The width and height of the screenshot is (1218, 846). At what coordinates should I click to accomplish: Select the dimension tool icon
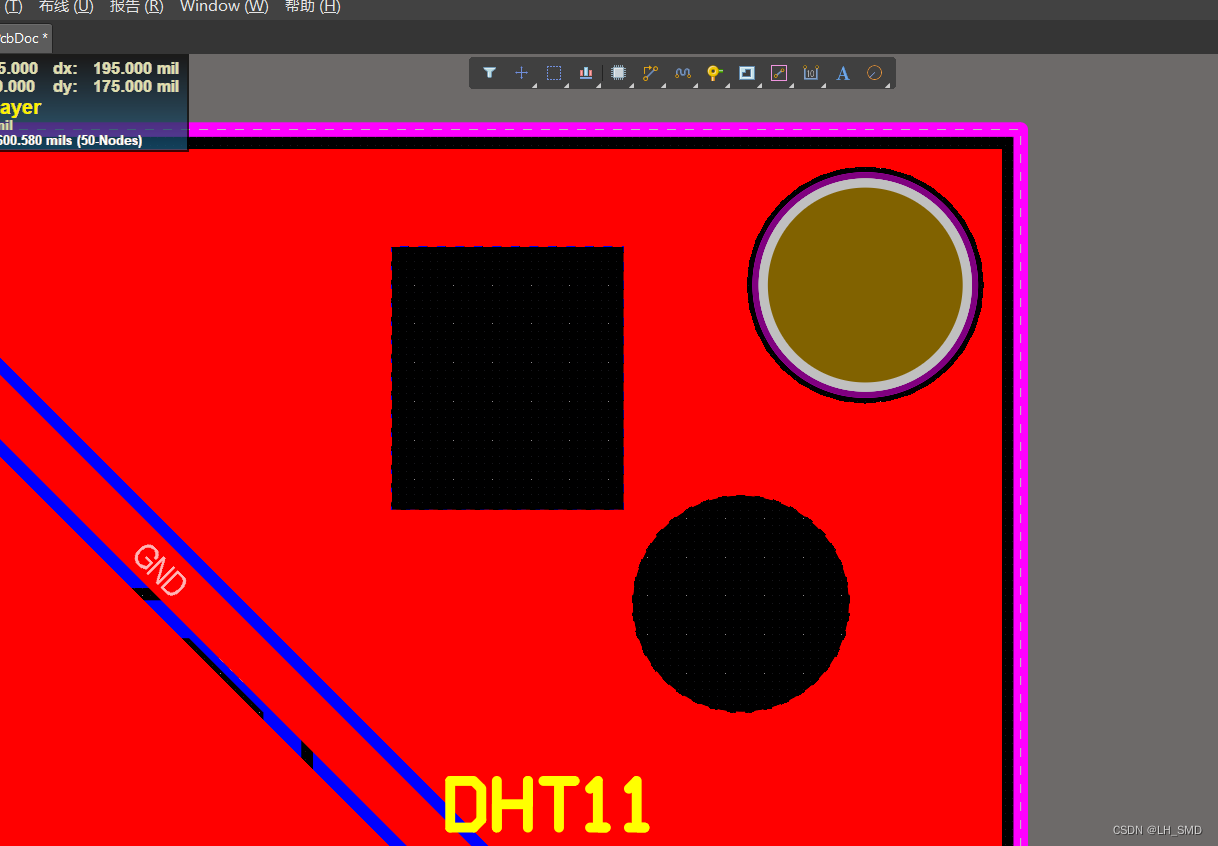click(811, 73)
